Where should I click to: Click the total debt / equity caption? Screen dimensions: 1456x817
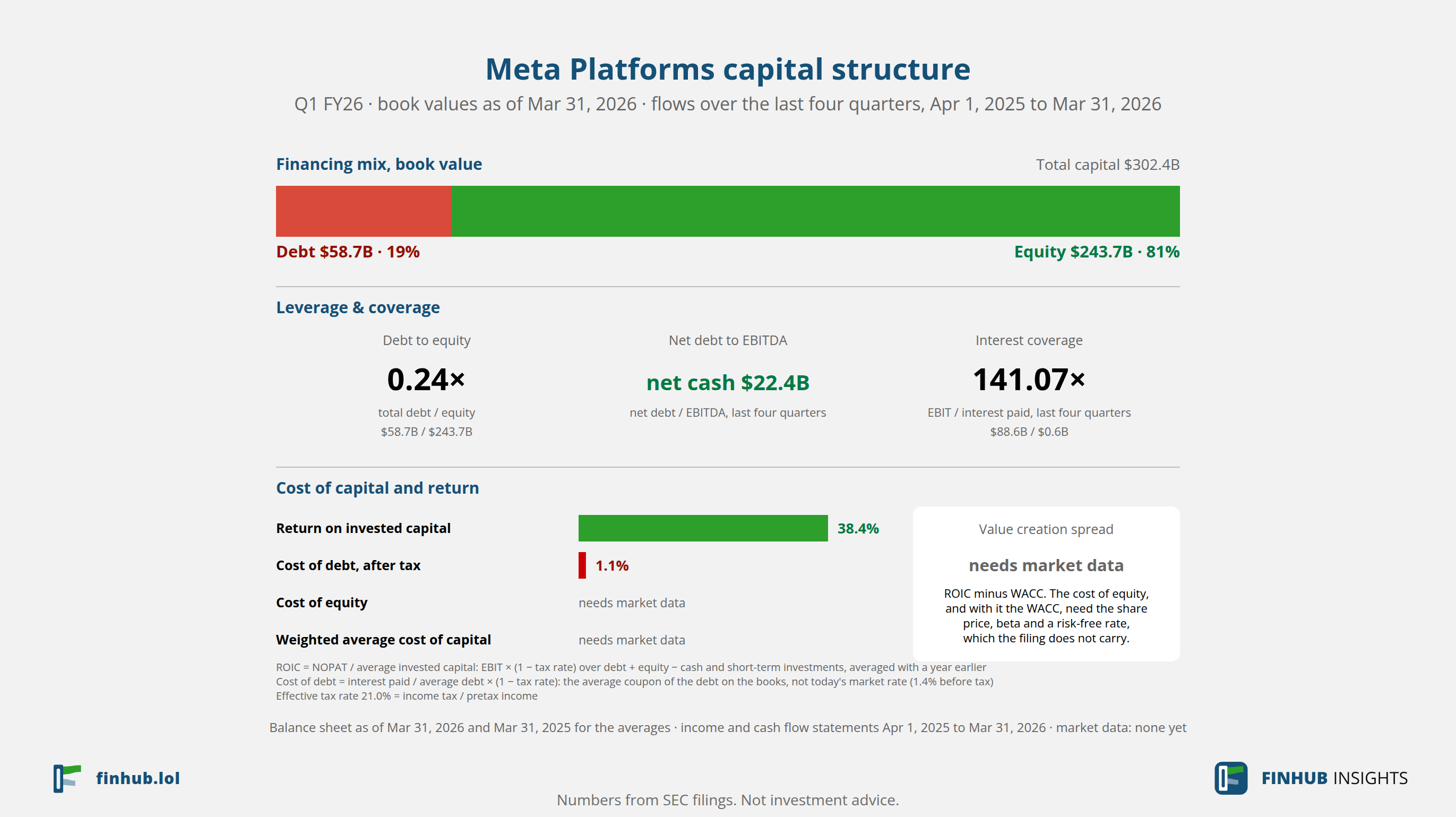pyautogui.click(x=427, y=412)
